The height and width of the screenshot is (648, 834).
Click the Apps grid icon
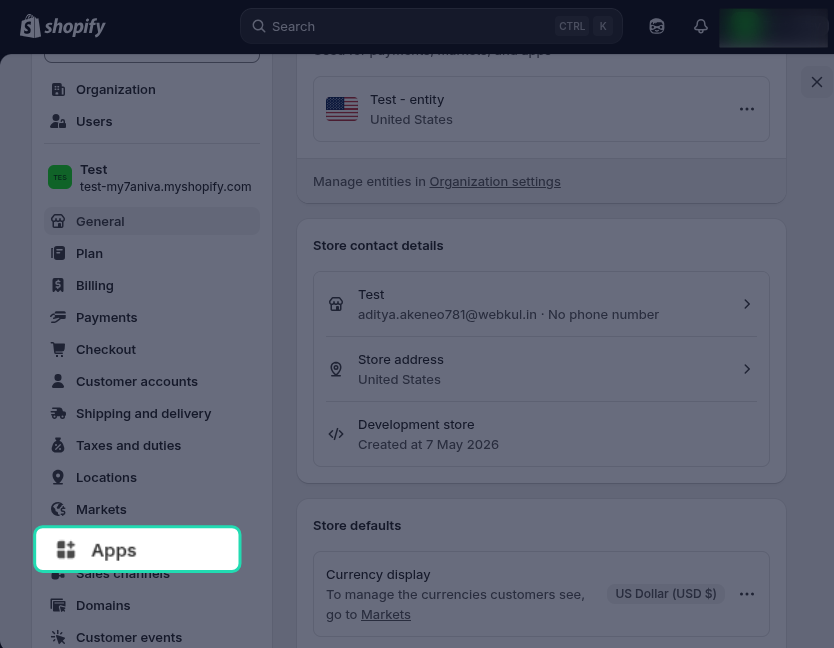[66, 550]
